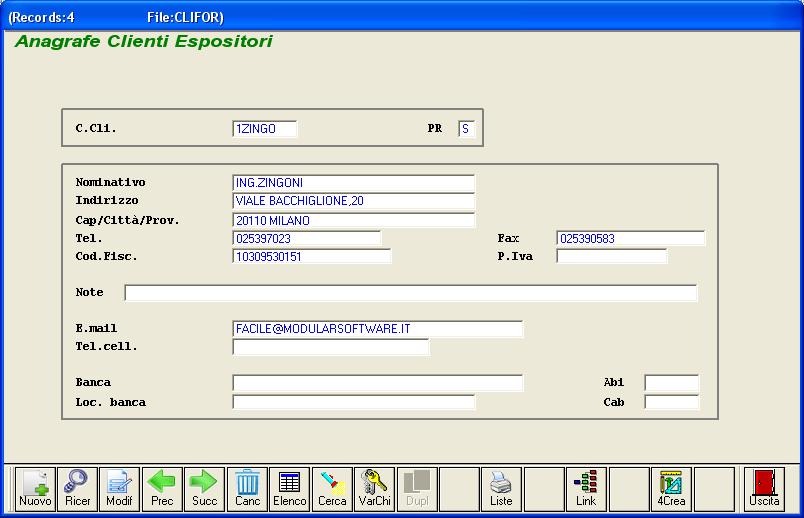Select the Cod.Fisc. field 10309530151
Screen dimensions: 804x518
click(x=312, y=256)
